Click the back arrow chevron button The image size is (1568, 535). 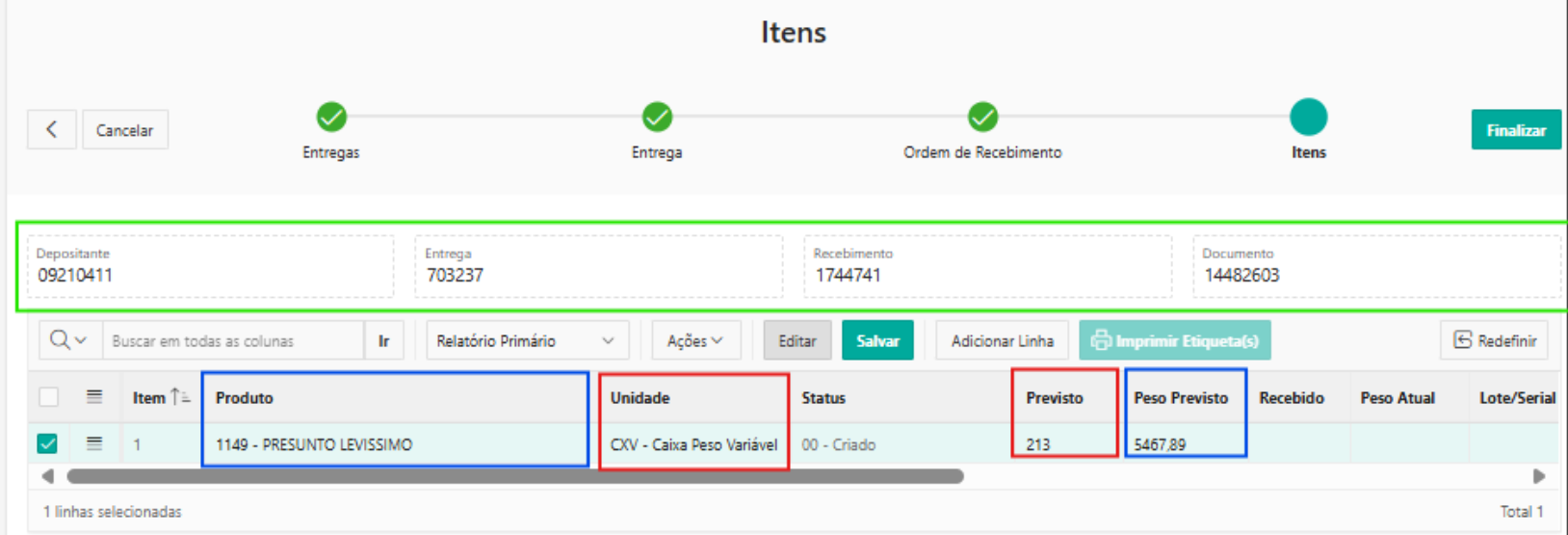click(x=52, y=129)
